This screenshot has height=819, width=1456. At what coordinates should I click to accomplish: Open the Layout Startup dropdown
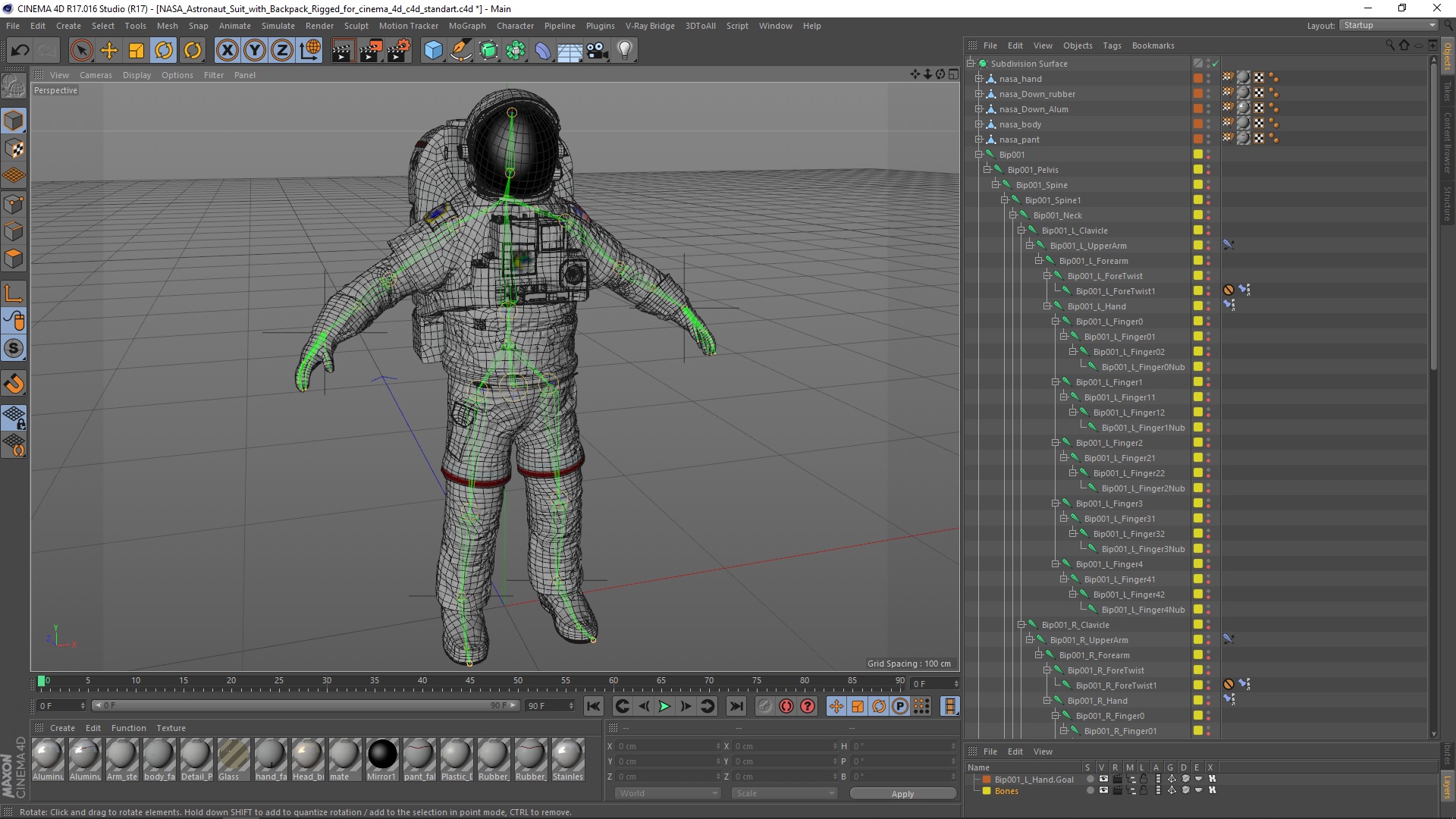click(x=1389, y=26)
